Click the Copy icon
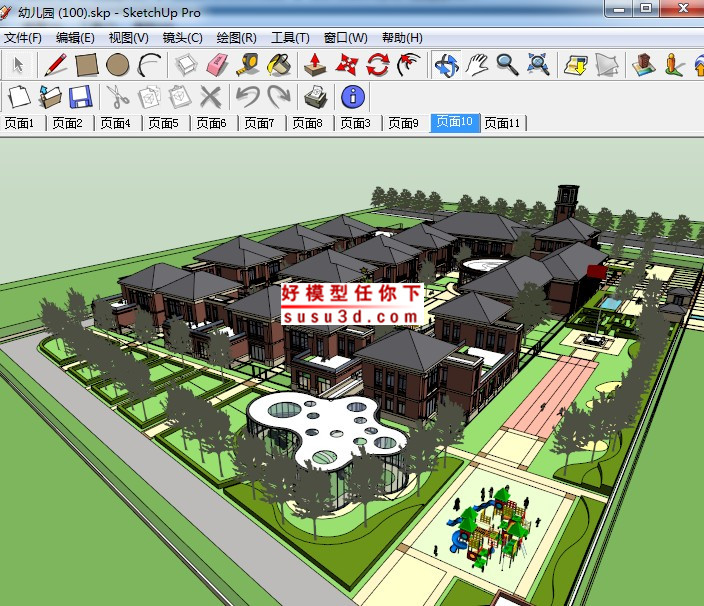The width and height of the screenshot is (704, 606). point(149,97)
